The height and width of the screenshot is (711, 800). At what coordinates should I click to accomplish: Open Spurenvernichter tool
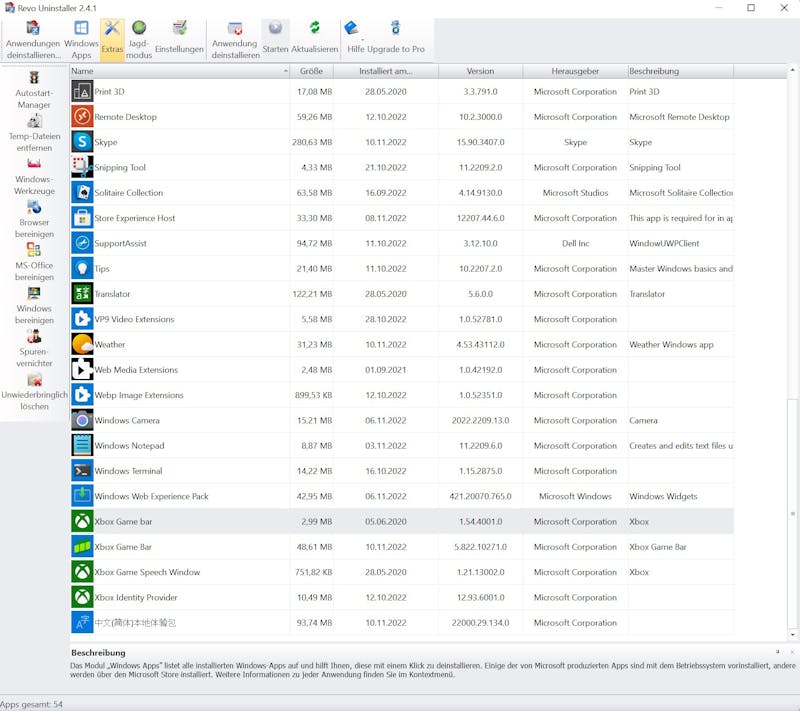(x=34, y=349)
